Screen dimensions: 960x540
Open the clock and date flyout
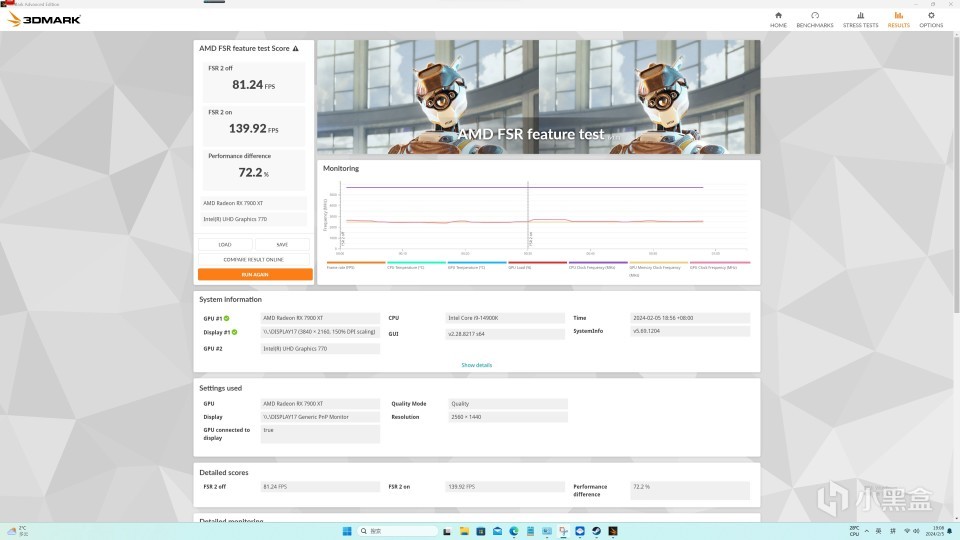(936, 531)
